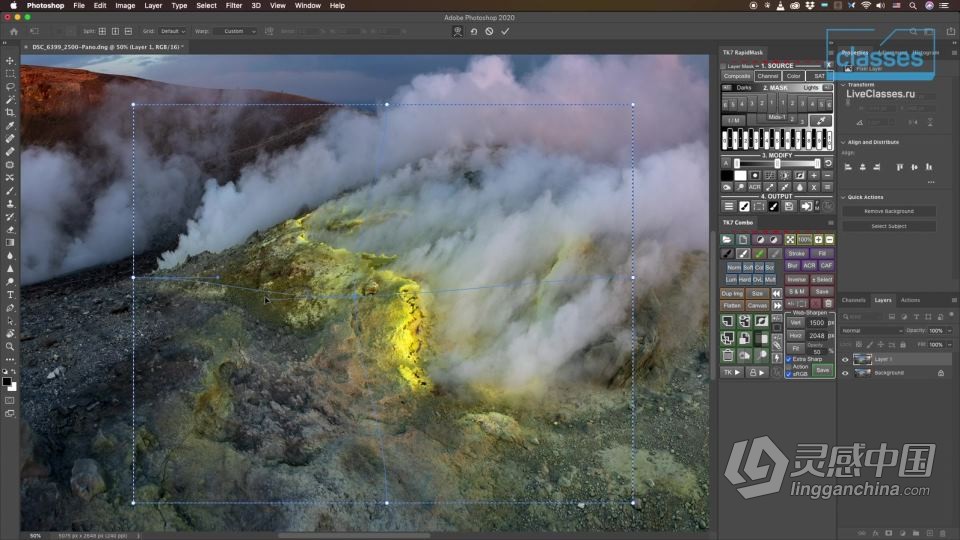Uncheck the sRGB checkbox in Web-Sharpen
The width and height of the screenshot is (960, 540).
point(789,374)
